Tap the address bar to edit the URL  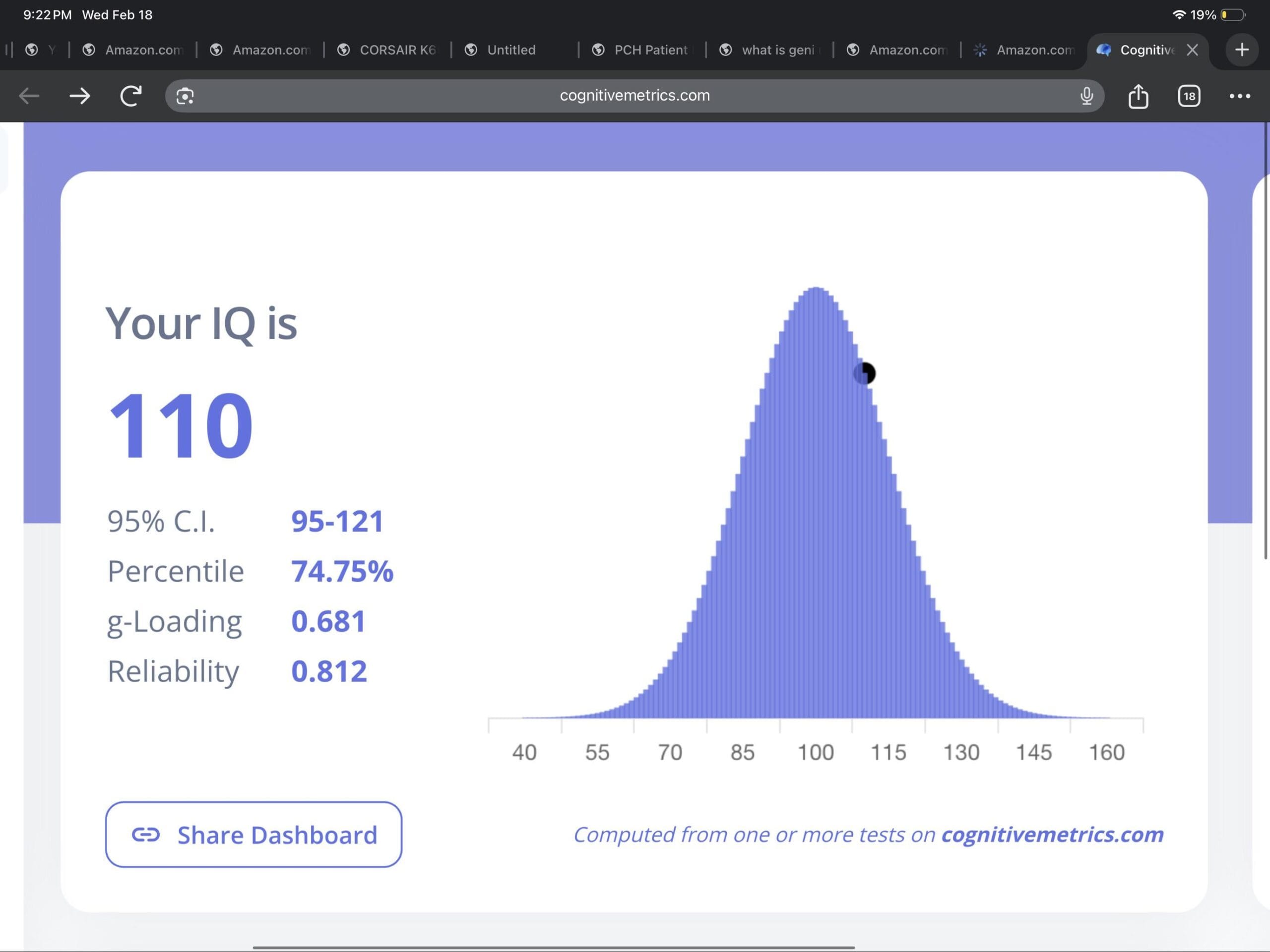[635, 95]
